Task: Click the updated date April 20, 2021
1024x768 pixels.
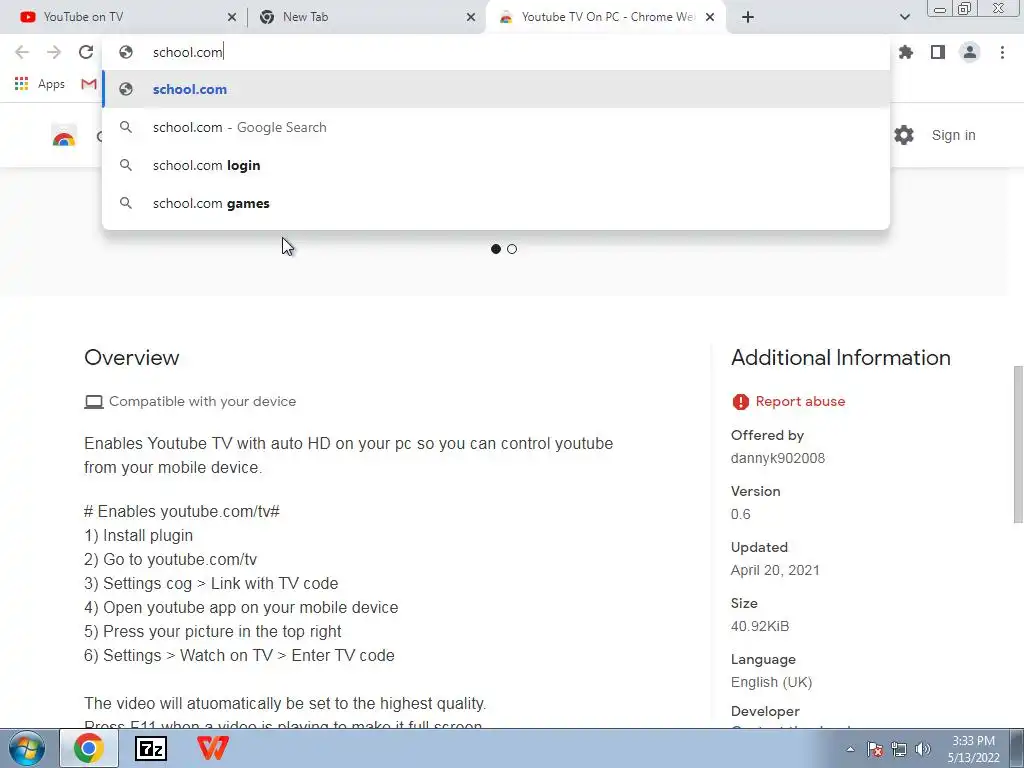Action: pyautogui.click(x=775, y=570)
